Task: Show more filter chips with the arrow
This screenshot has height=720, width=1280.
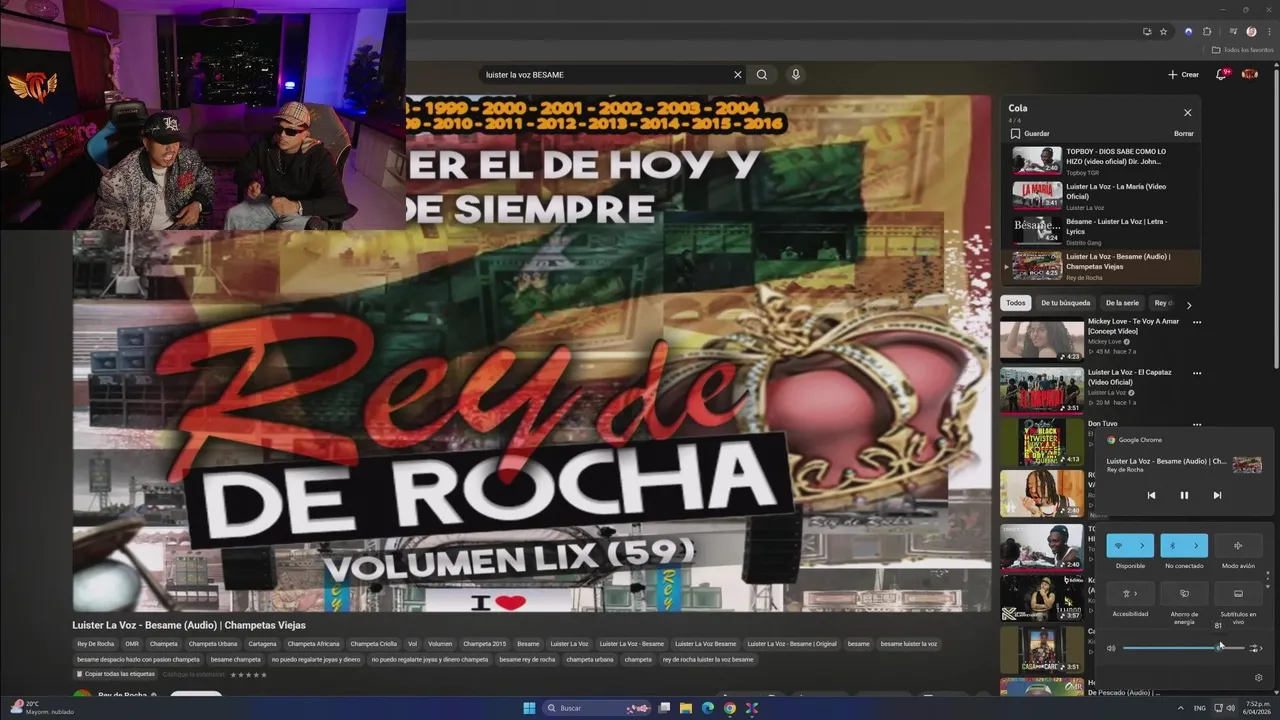Action: (x=1189, y=304)
